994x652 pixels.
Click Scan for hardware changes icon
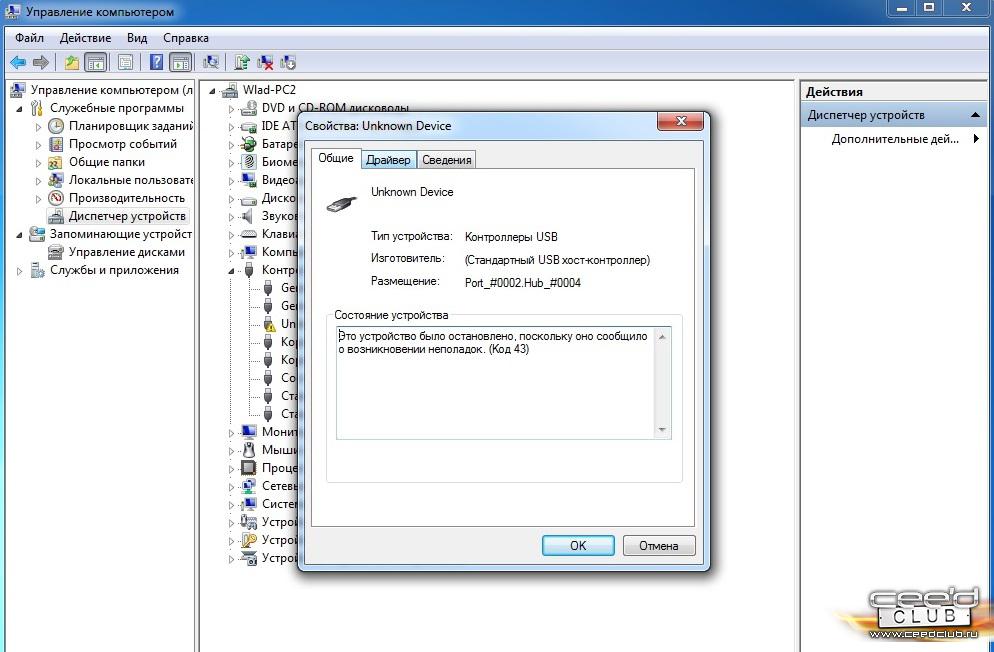tap(211, 62)
